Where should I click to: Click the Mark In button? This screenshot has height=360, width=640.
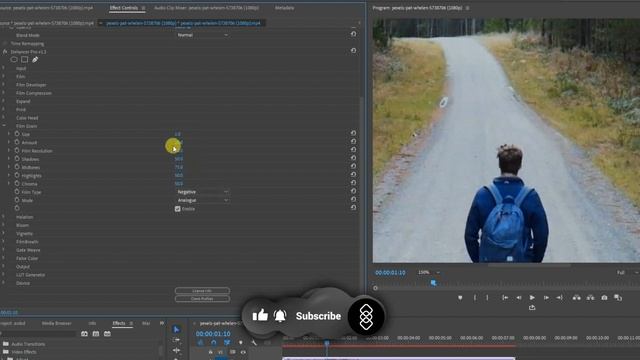click(x=475, y=298)
